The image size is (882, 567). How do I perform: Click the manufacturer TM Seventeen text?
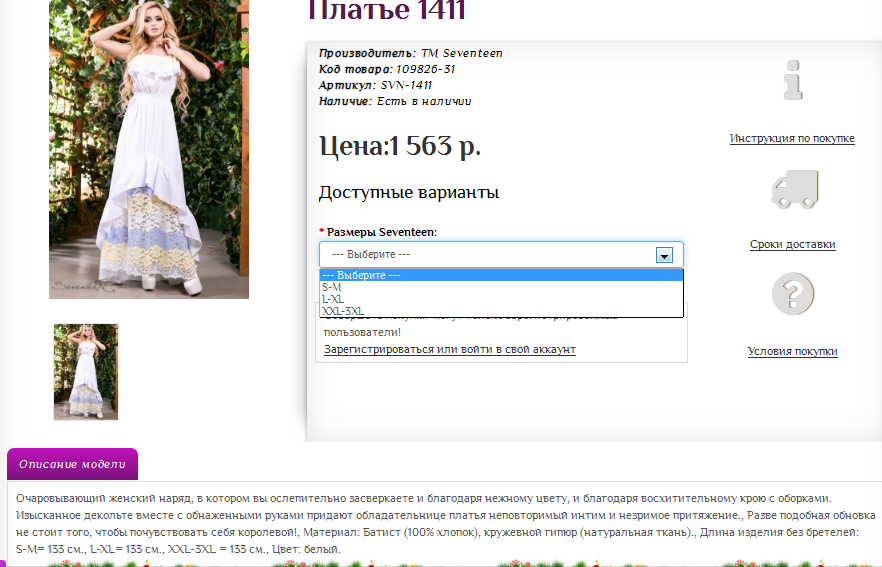click(x=462, y=53)
